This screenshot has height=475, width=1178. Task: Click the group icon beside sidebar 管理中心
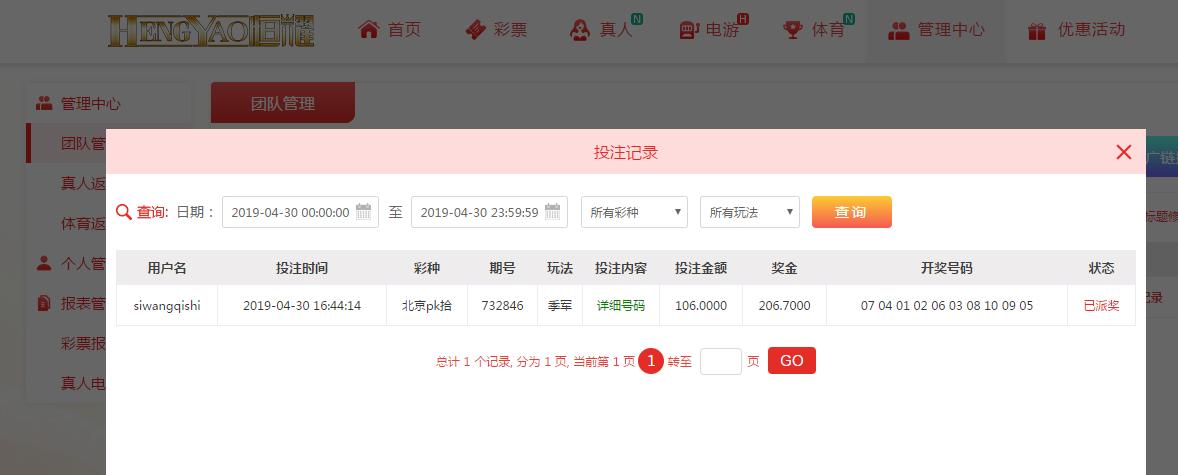click(x=44, y=104)
